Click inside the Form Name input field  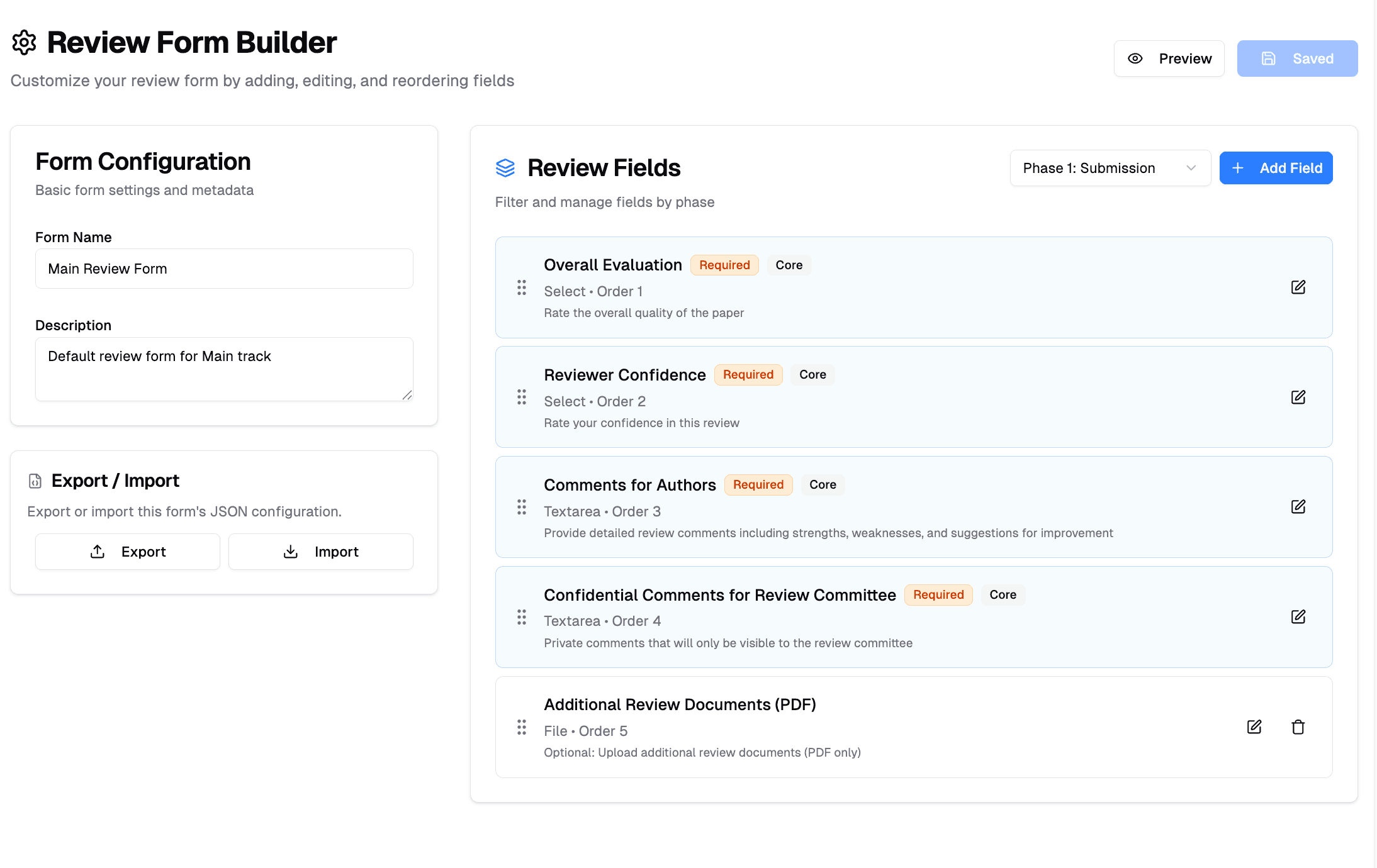coord(224,269)
